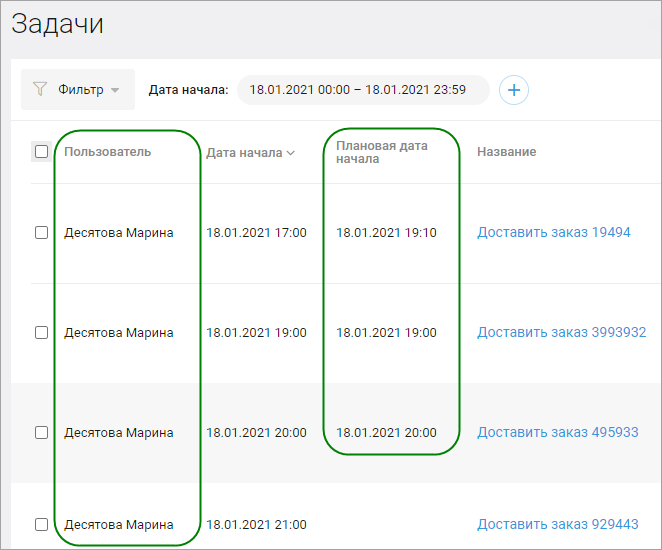Open link Доставить заказ 929443
This screenshot has height=550, width=662.
click(557, 524)
